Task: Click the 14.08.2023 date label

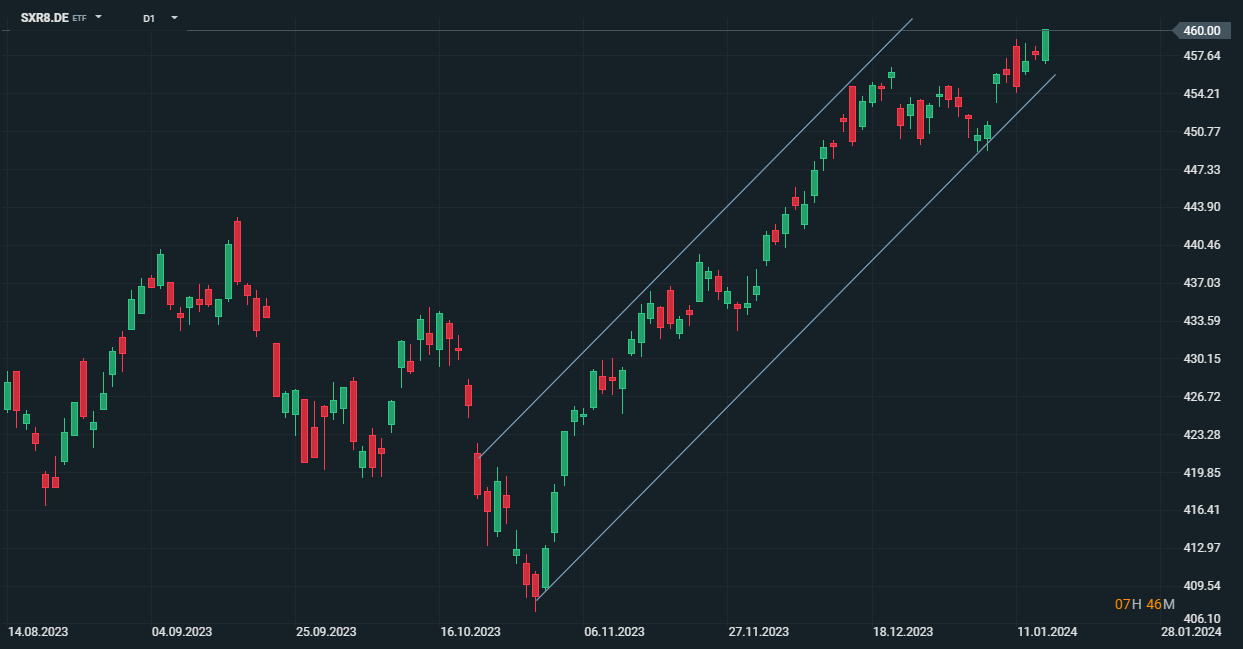Action: (x=38, y=632)
